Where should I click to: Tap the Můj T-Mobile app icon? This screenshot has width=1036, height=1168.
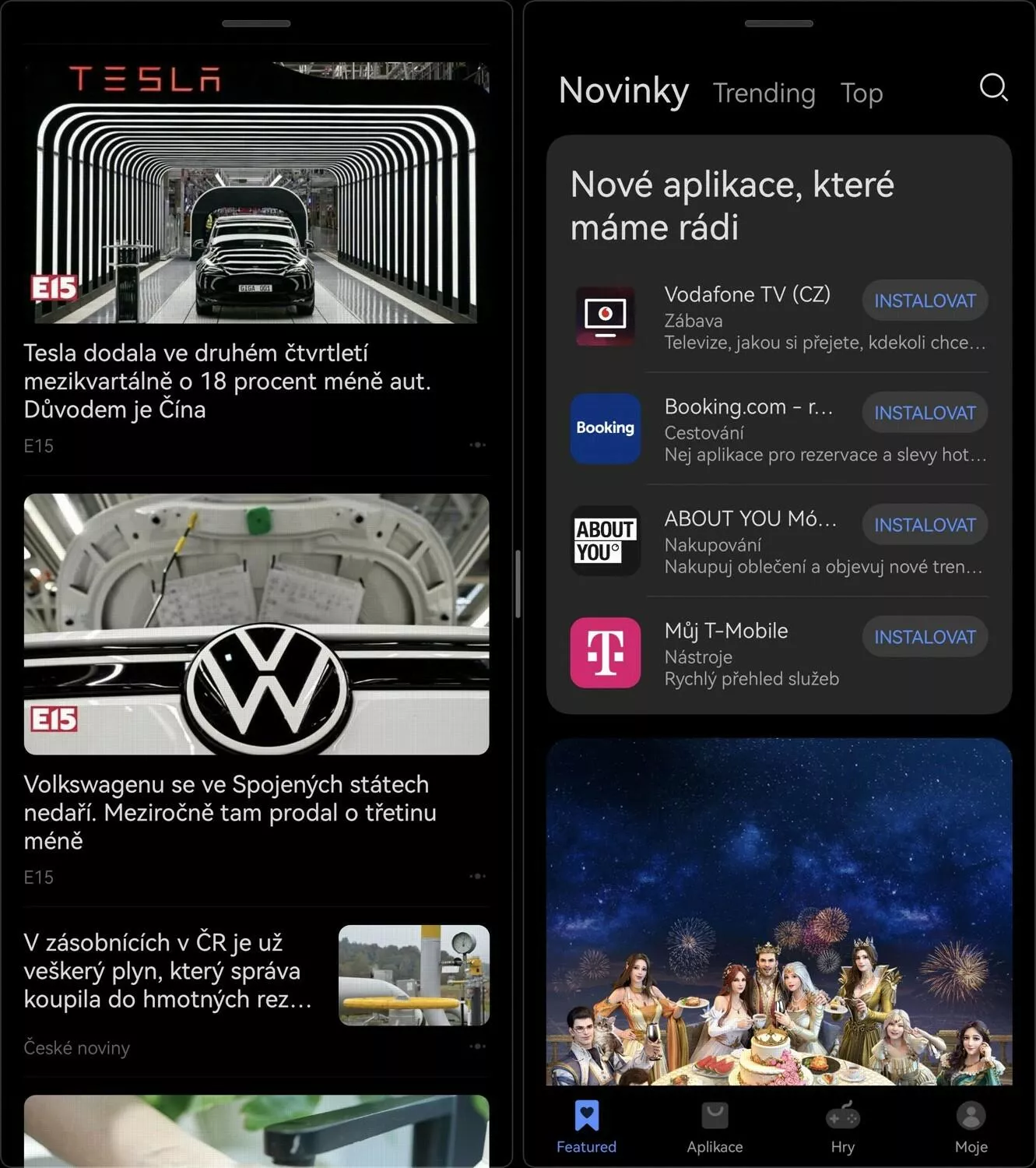(x=606, y=653)
